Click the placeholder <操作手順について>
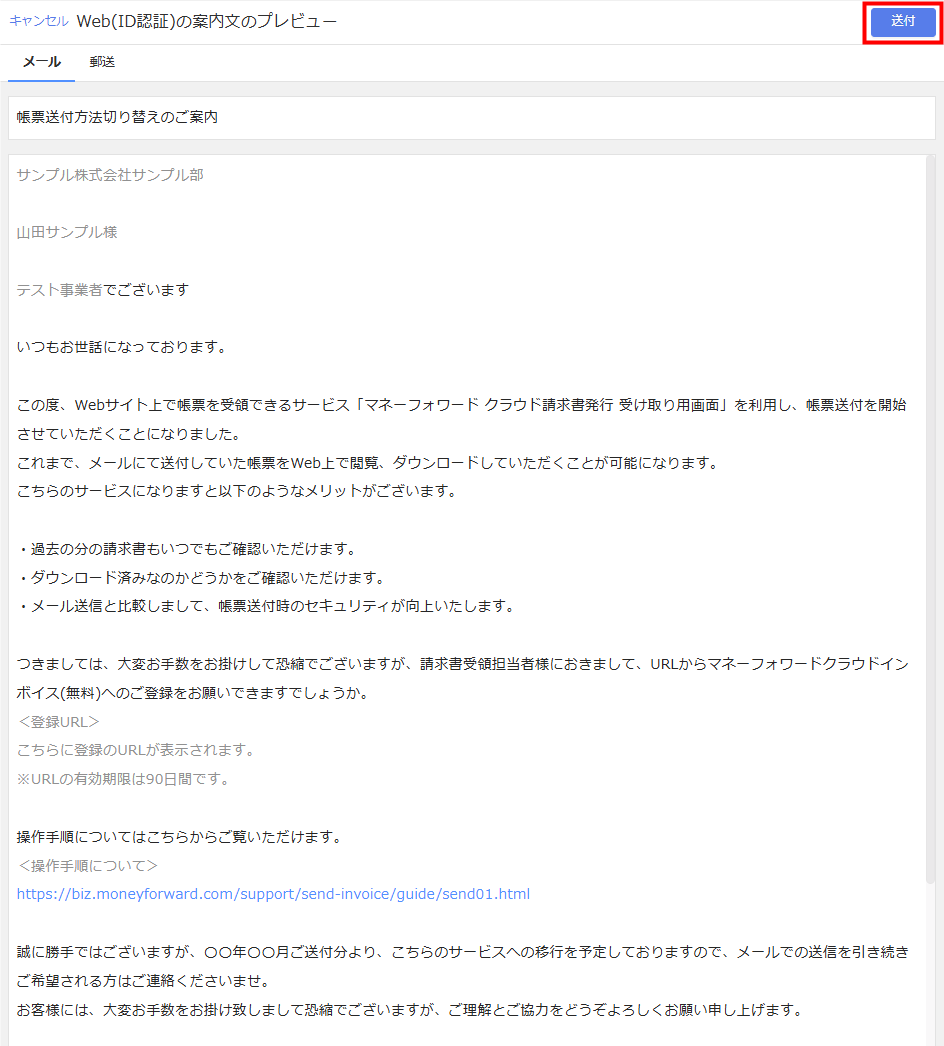The height and width of the screenshot is (1046, 944). (x=87, y=866)
